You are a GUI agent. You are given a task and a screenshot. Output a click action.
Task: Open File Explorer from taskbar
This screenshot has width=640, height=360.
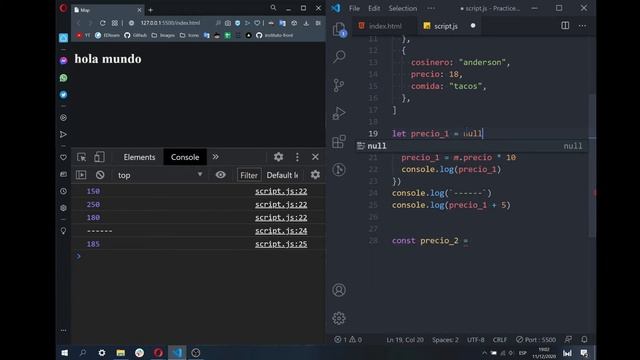click(120, 353)
